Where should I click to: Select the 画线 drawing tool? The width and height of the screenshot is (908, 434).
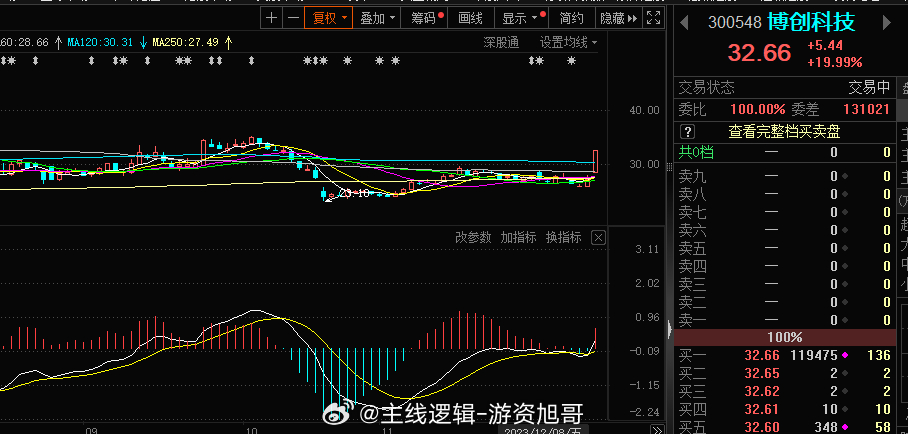470,18
